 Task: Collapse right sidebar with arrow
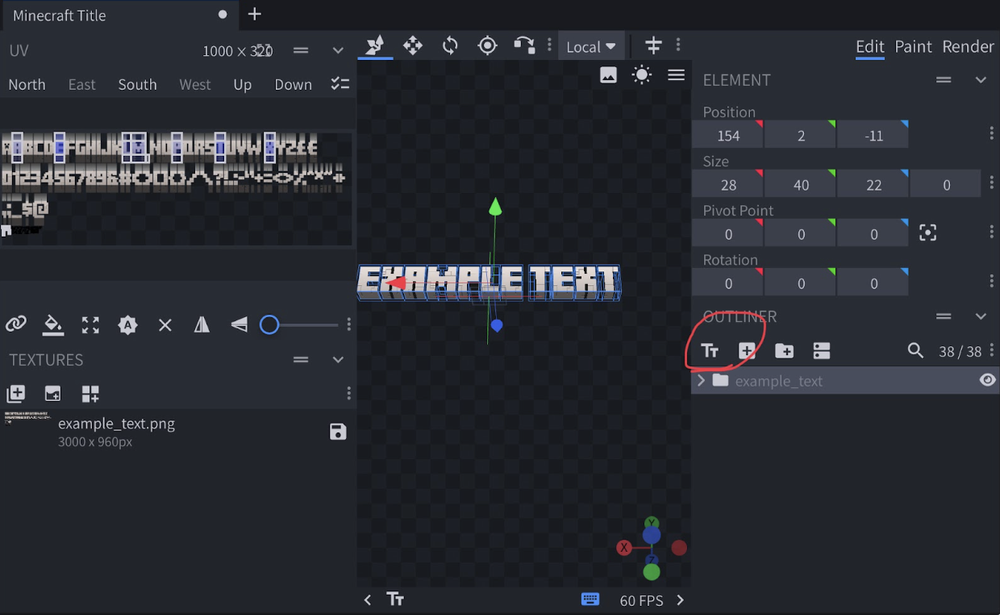pos(680,600)
